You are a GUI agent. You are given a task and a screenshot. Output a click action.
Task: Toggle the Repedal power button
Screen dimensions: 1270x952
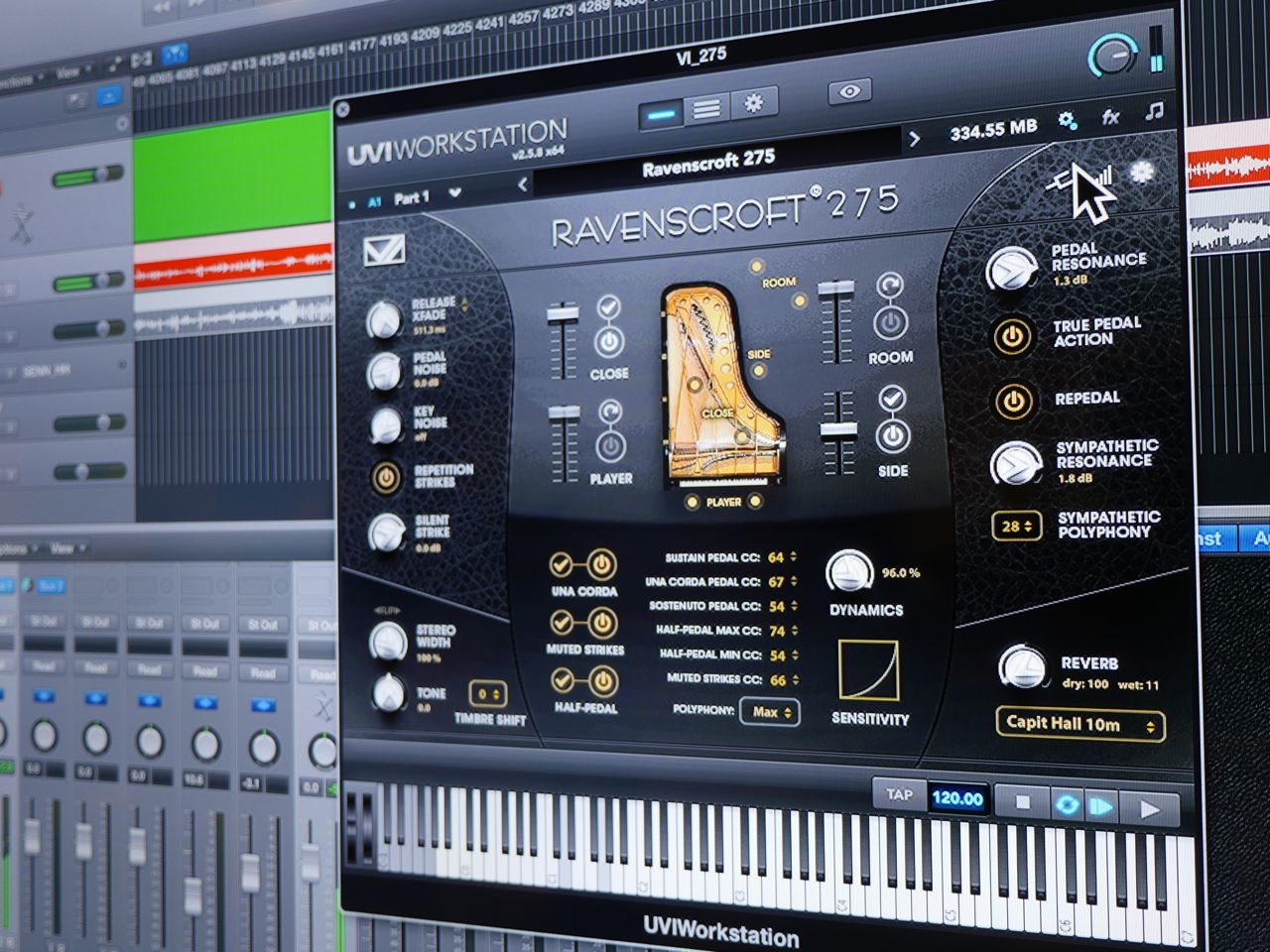tap(1013, 401)
